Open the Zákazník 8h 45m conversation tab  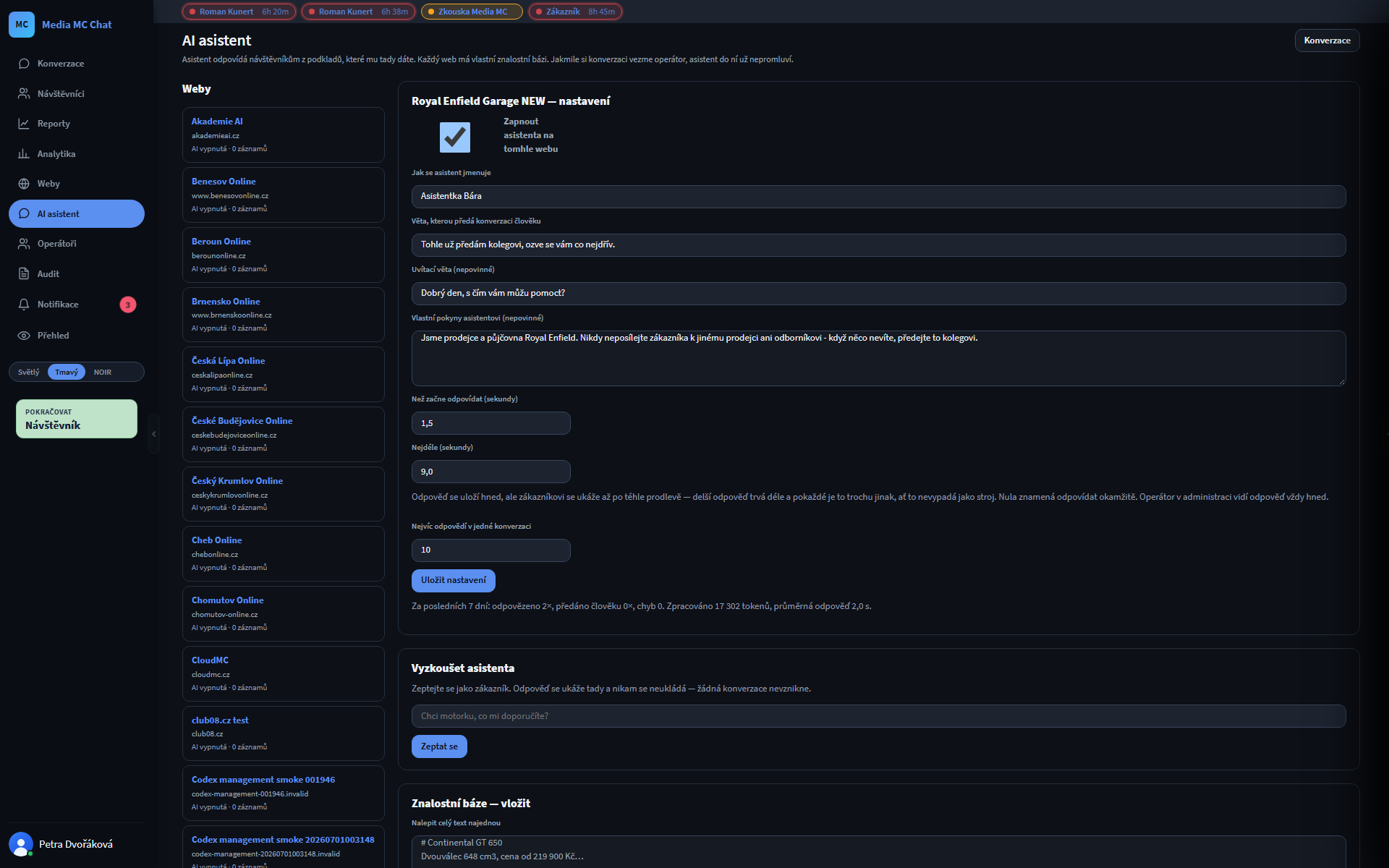575,12
